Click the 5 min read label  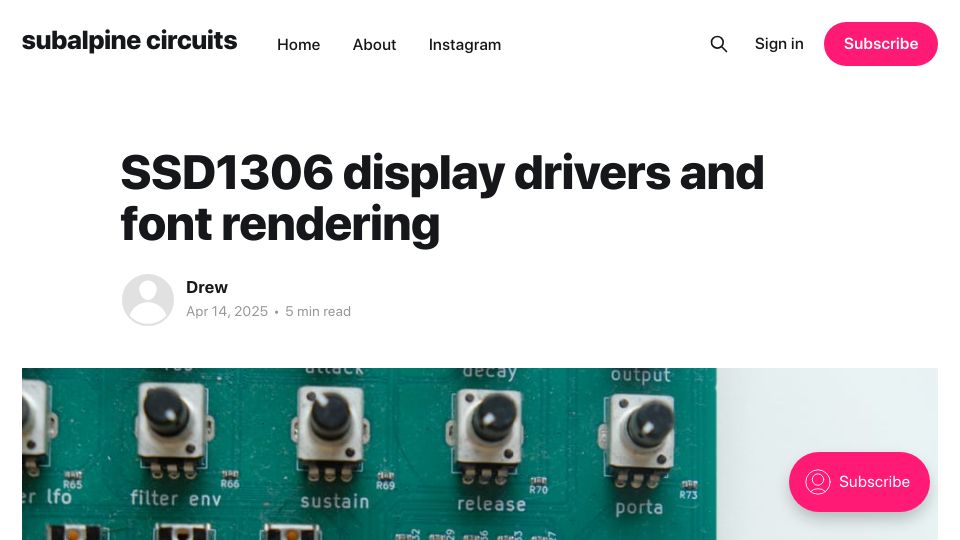[x=318, y=312]
